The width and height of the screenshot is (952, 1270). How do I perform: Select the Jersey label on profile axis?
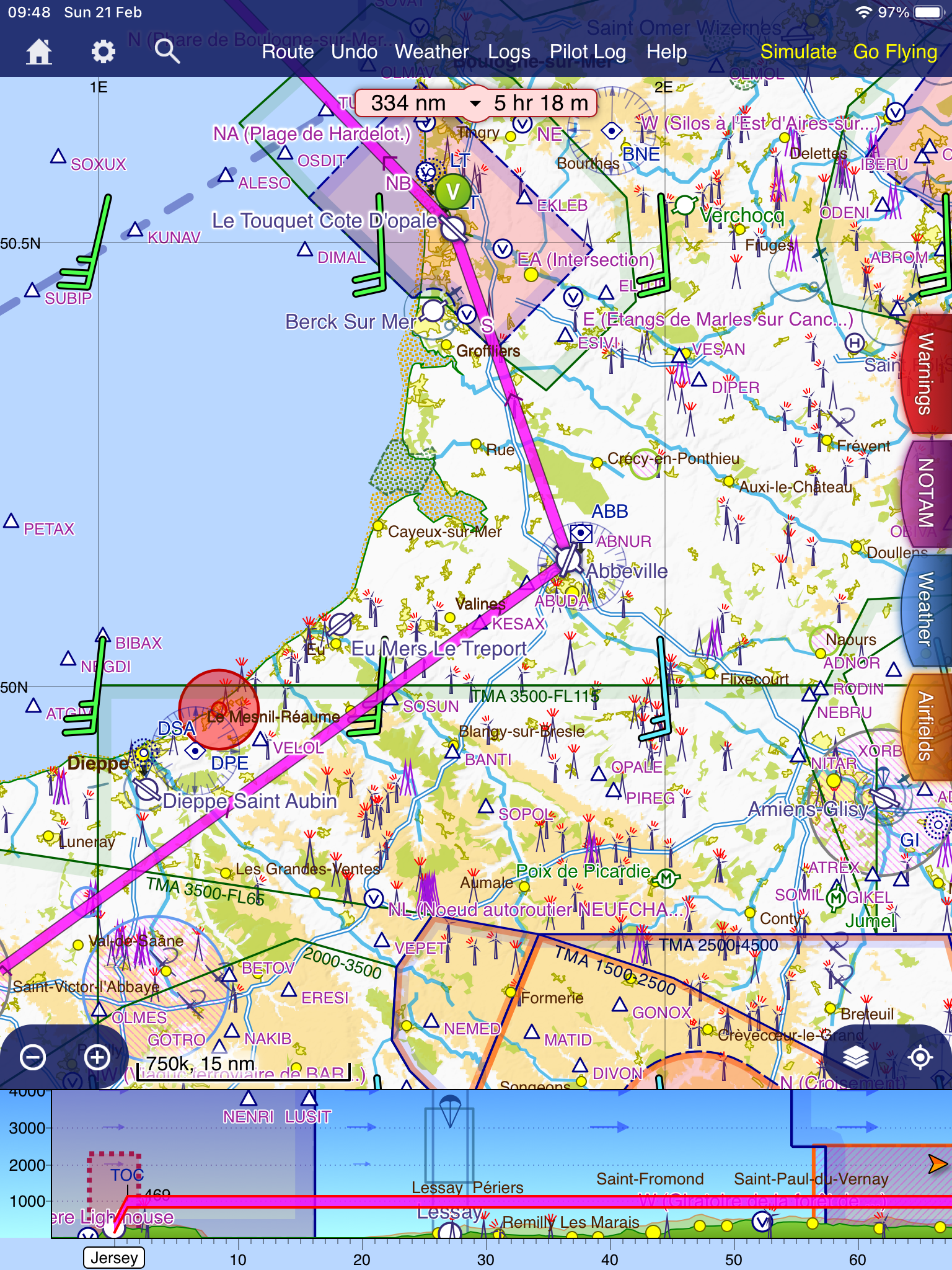[114, 1258]
